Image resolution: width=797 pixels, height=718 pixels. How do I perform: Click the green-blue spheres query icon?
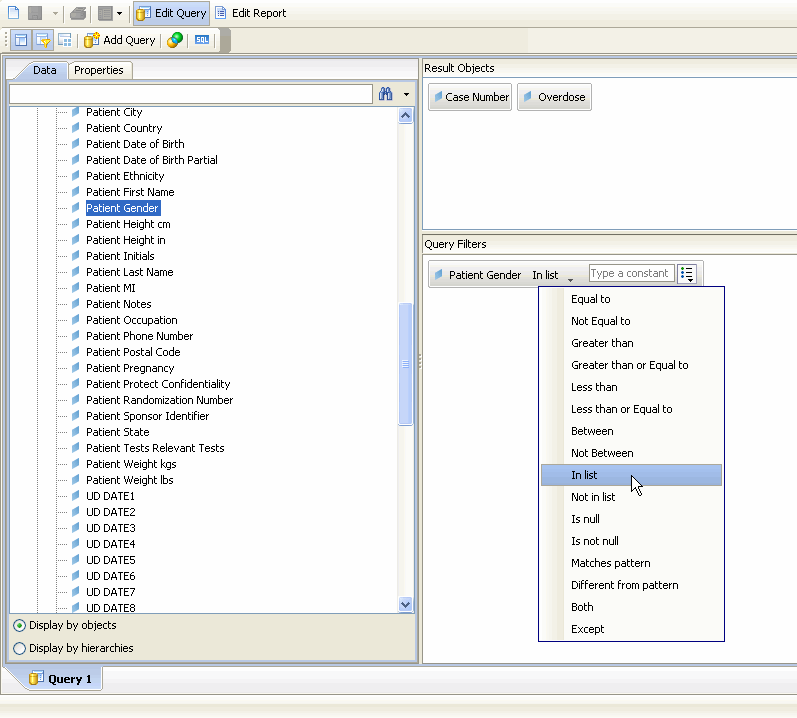pyautogui.click(x=175, y=40)
